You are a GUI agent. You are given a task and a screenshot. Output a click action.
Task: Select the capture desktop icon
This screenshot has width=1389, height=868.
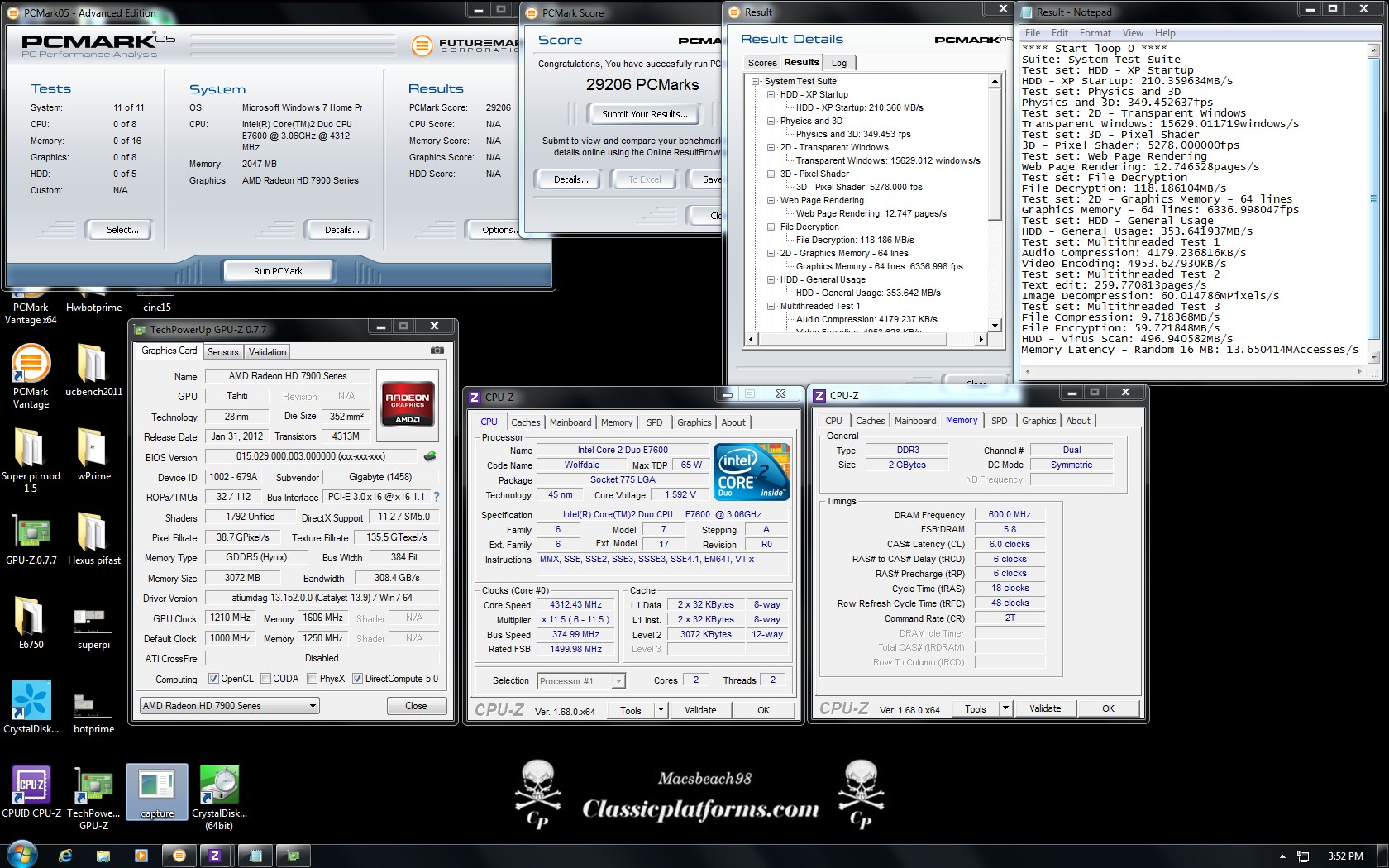coord(157,792)
